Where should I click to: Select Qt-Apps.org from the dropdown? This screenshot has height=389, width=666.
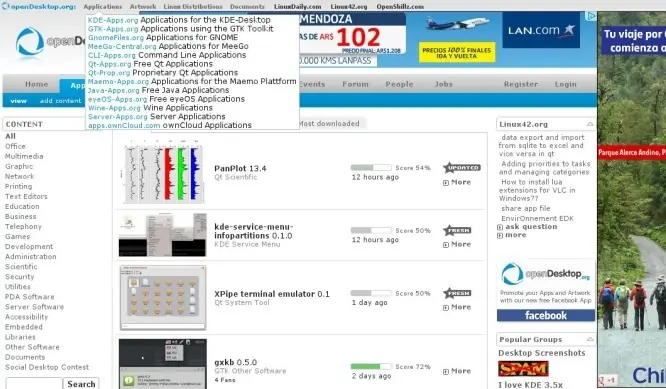(110, 64)
